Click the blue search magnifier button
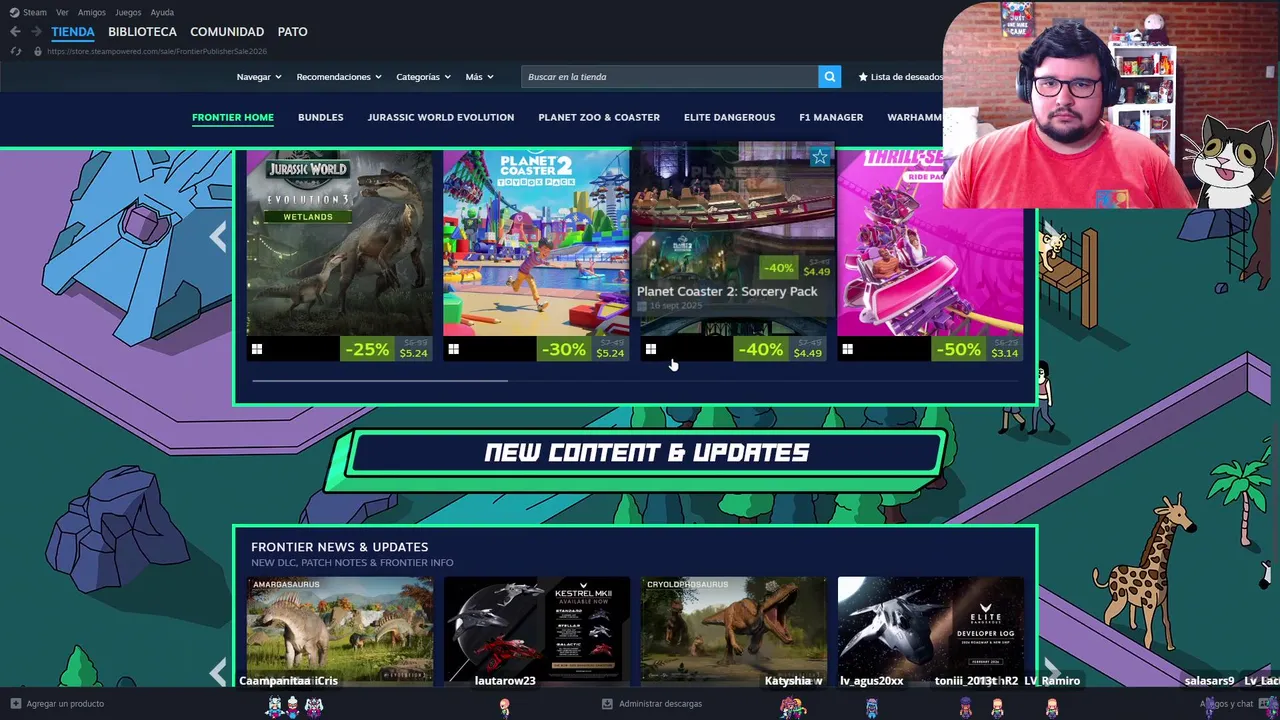 [x=829, y=77]
